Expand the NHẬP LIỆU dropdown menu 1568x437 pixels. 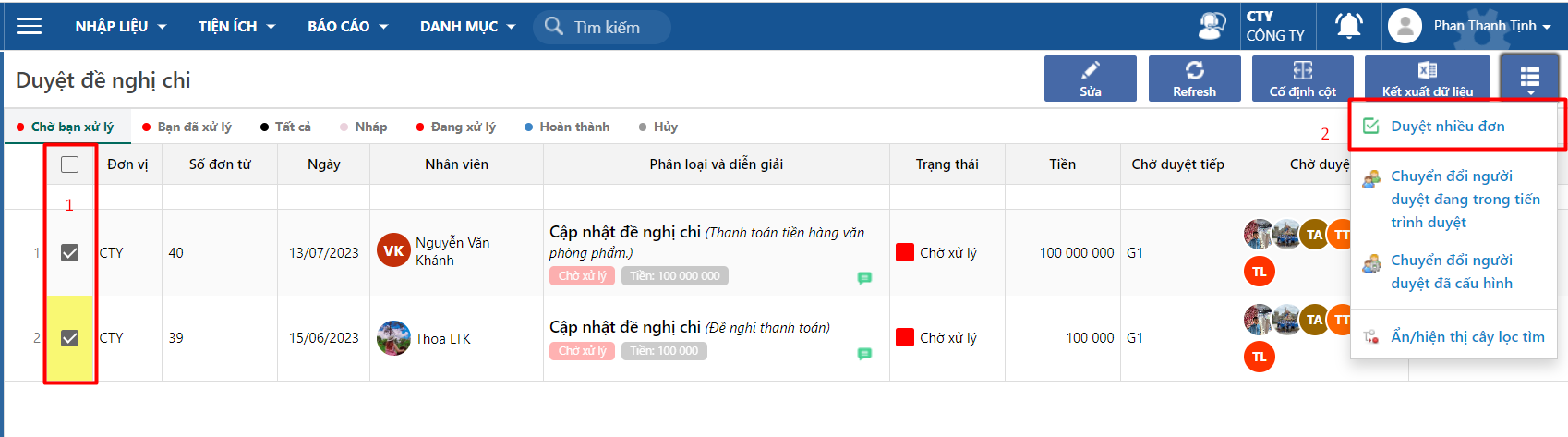click(121, 26)
